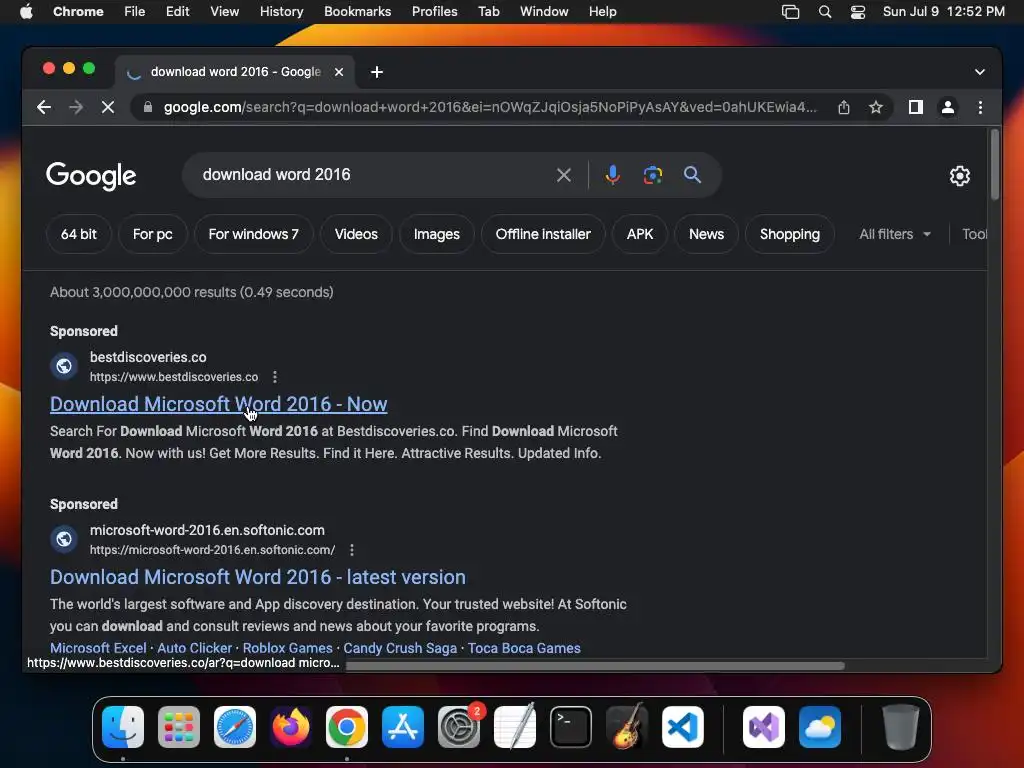The height and width of the screenshot is (768, 1024).
Task: Click the bestdiscoveries.co globe favicon
Action: 64,366
